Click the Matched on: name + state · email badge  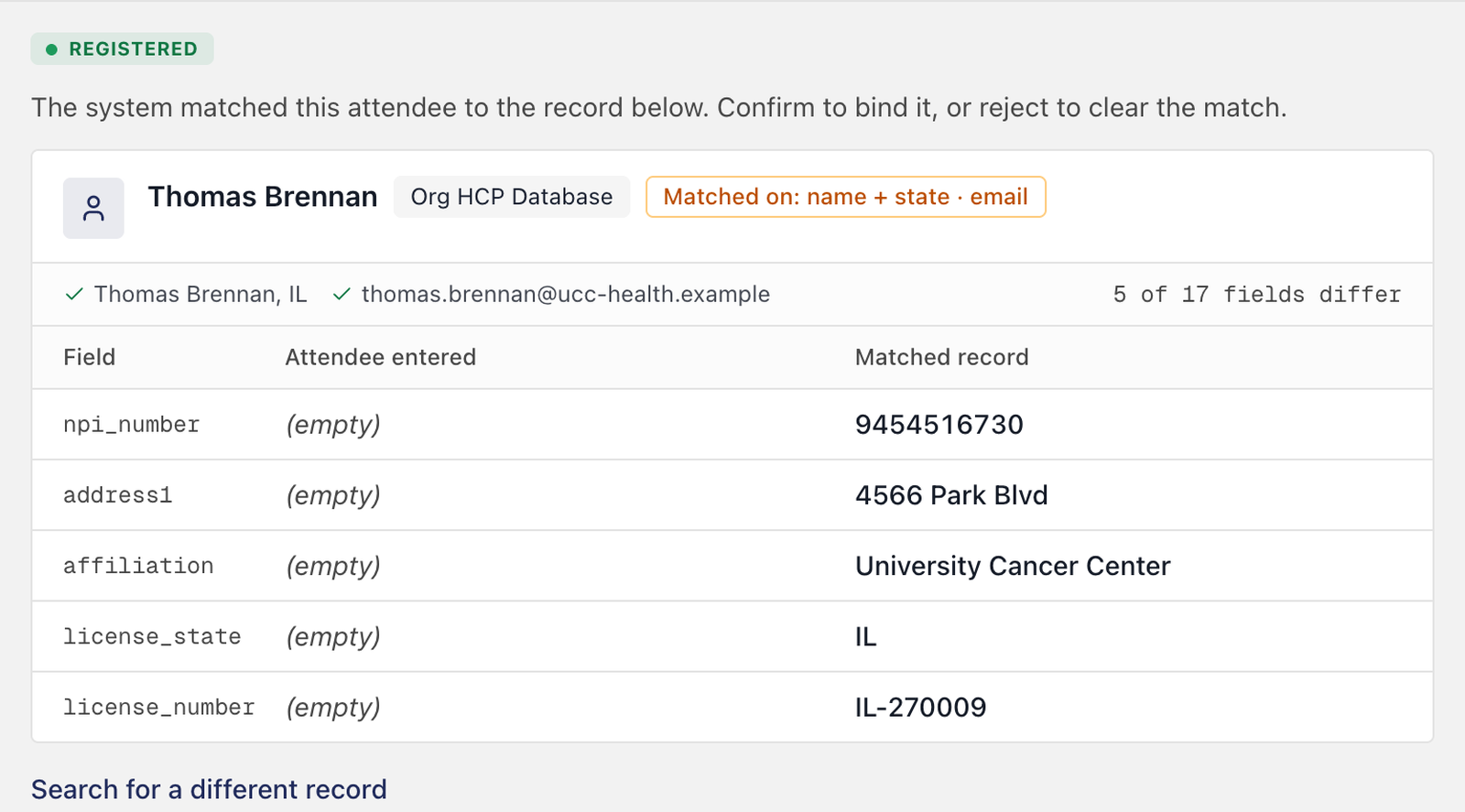click(846, 197)
